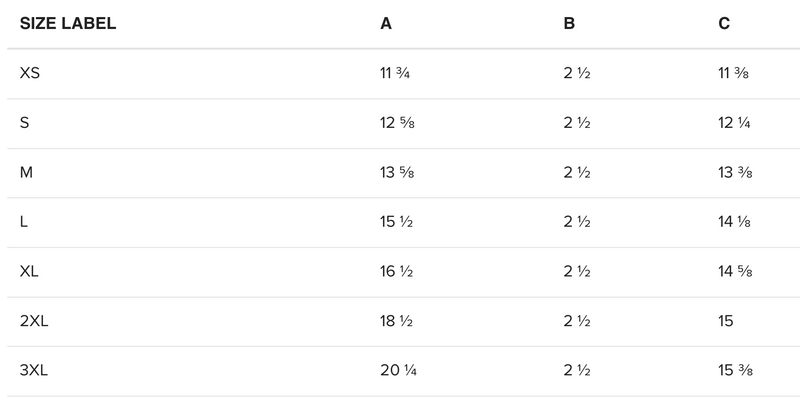Select the M size row label

click(27, 173)
